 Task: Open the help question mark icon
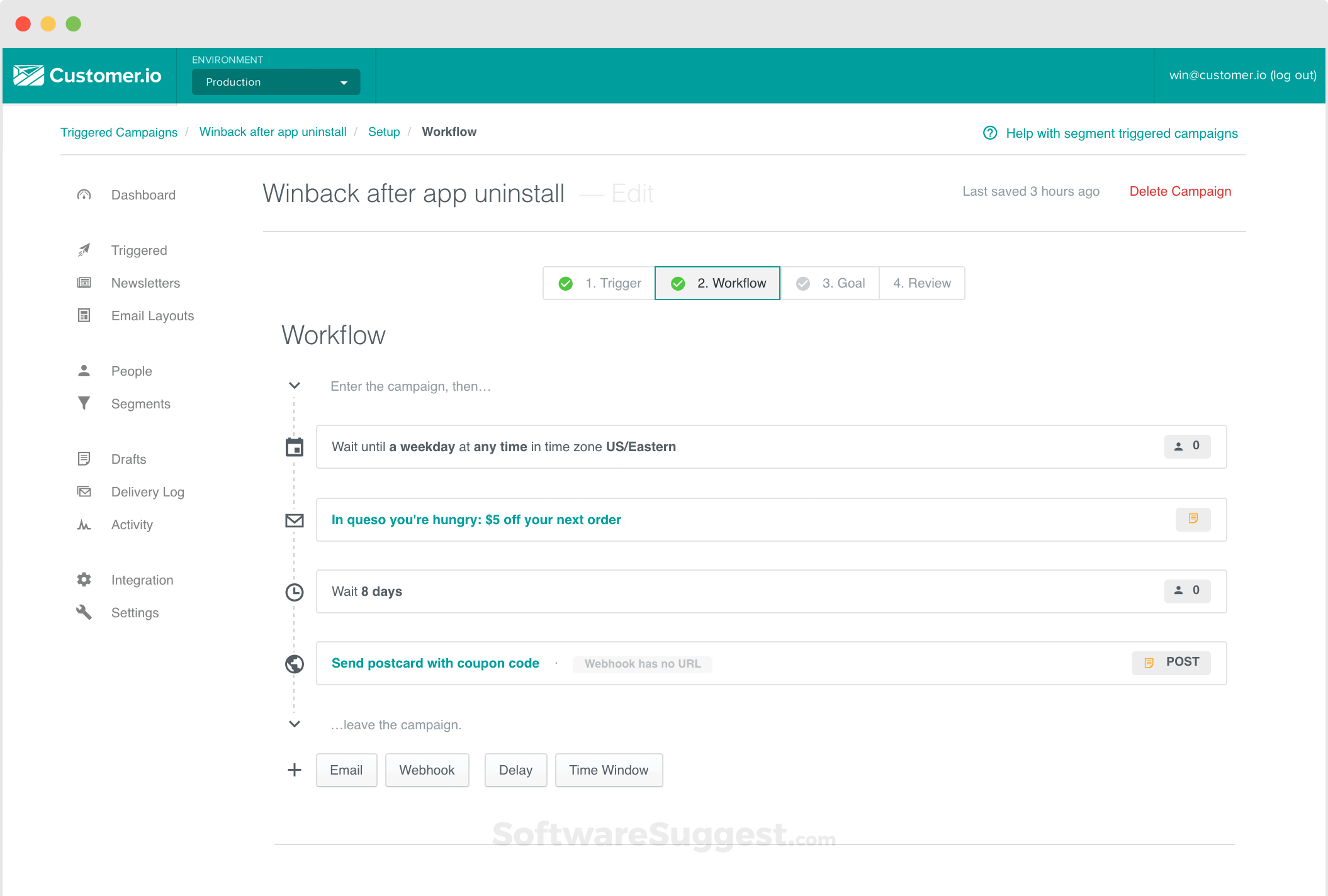point(989,133)
